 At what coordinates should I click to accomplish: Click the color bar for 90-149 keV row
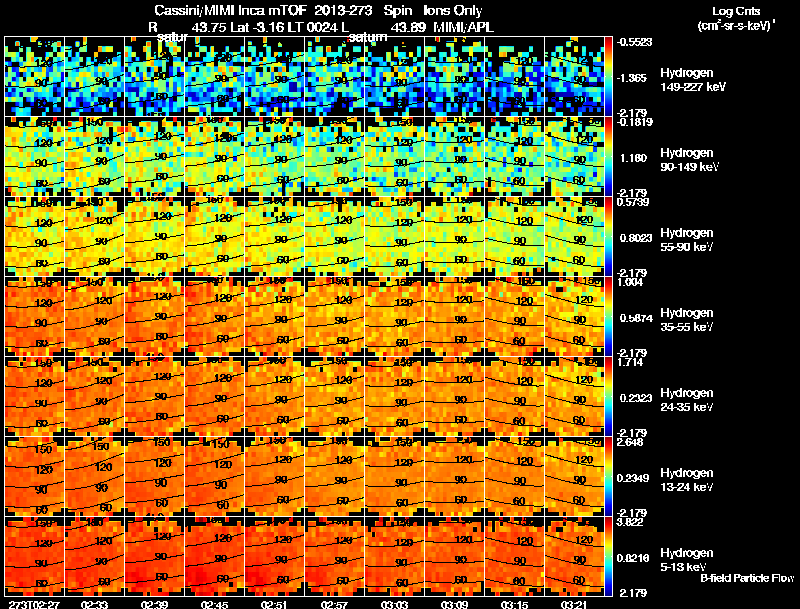[608, 156]
